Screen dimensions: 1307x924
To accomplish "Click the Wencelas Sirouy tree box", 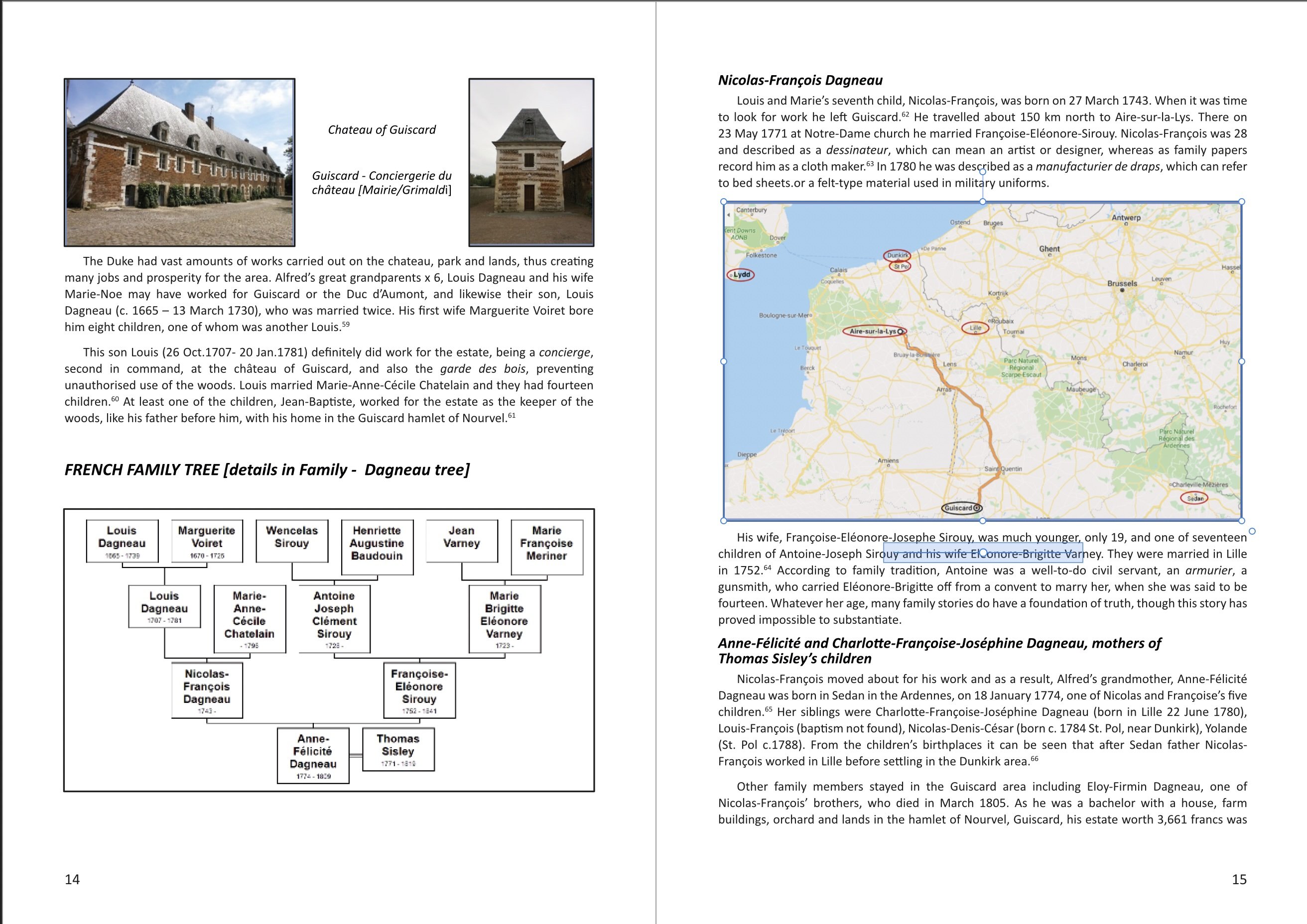I will (292, 541).
